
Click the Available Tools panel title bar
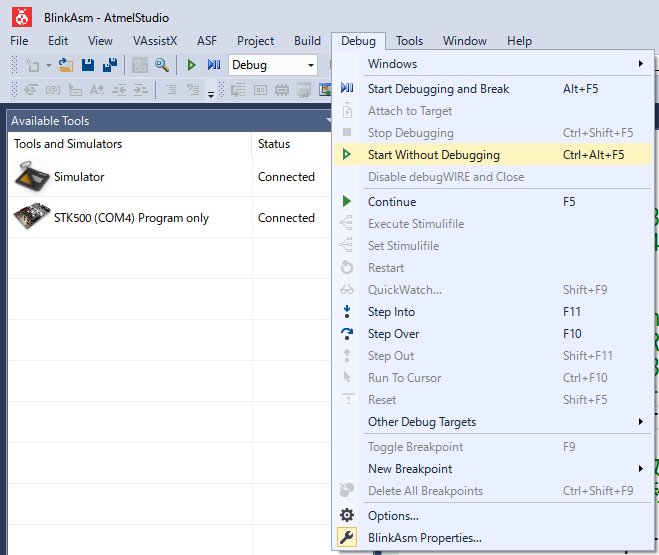(x=169, y=121)
